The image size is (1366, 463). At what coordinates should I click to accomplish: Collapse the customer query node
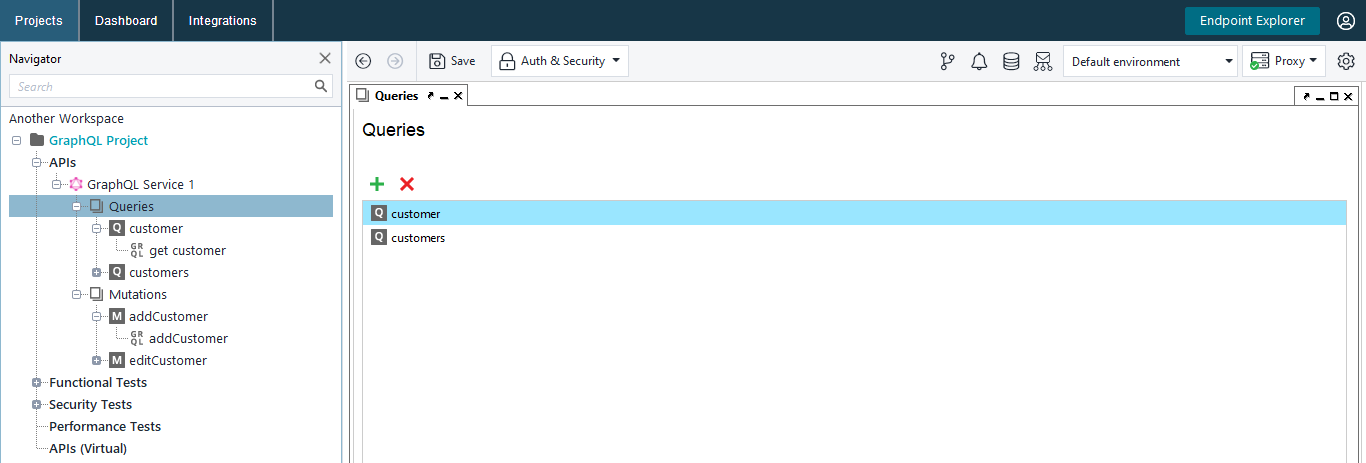(x=96, y=228)
